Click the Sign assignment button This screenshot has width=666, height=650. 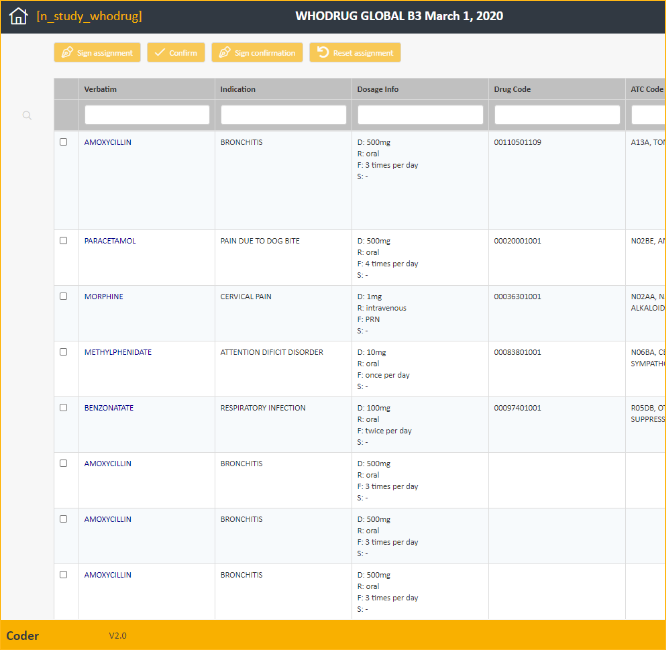coord(97,53)
